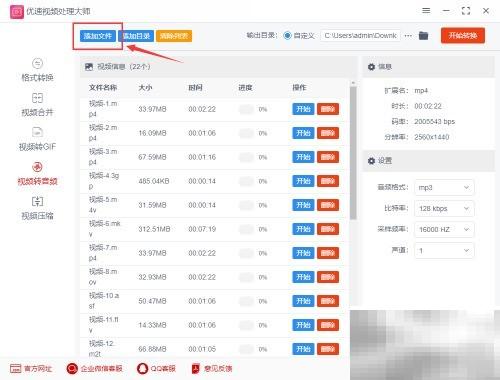The image size is (500, 380).
Task: Click the size cell 485.04KB
Action: 154,181
